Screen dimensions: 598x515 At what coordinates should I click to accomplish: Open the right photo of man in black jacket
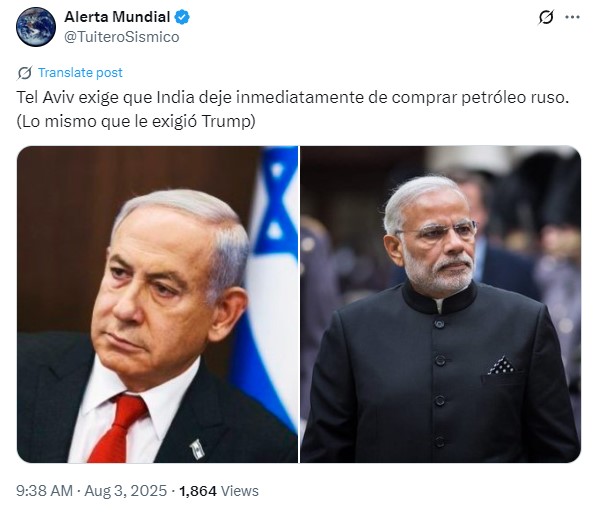pyautogui.click(x=440, y=304)
